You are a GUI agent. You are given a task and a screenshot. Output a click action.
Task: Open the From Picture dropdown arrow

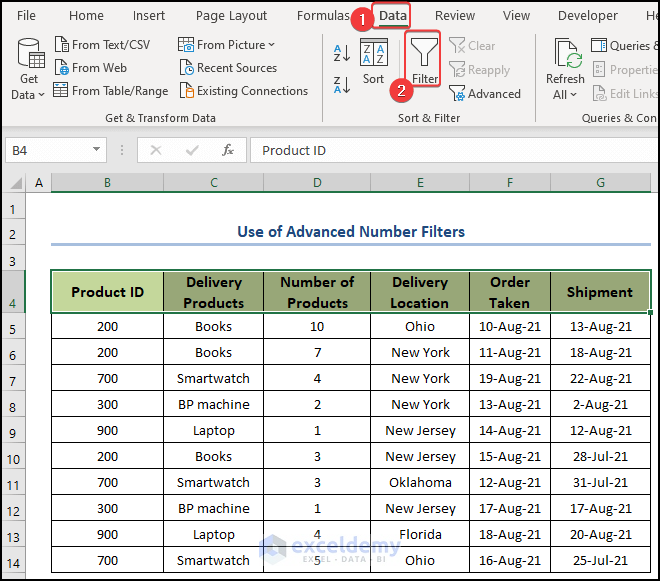(x=272, y=45)
